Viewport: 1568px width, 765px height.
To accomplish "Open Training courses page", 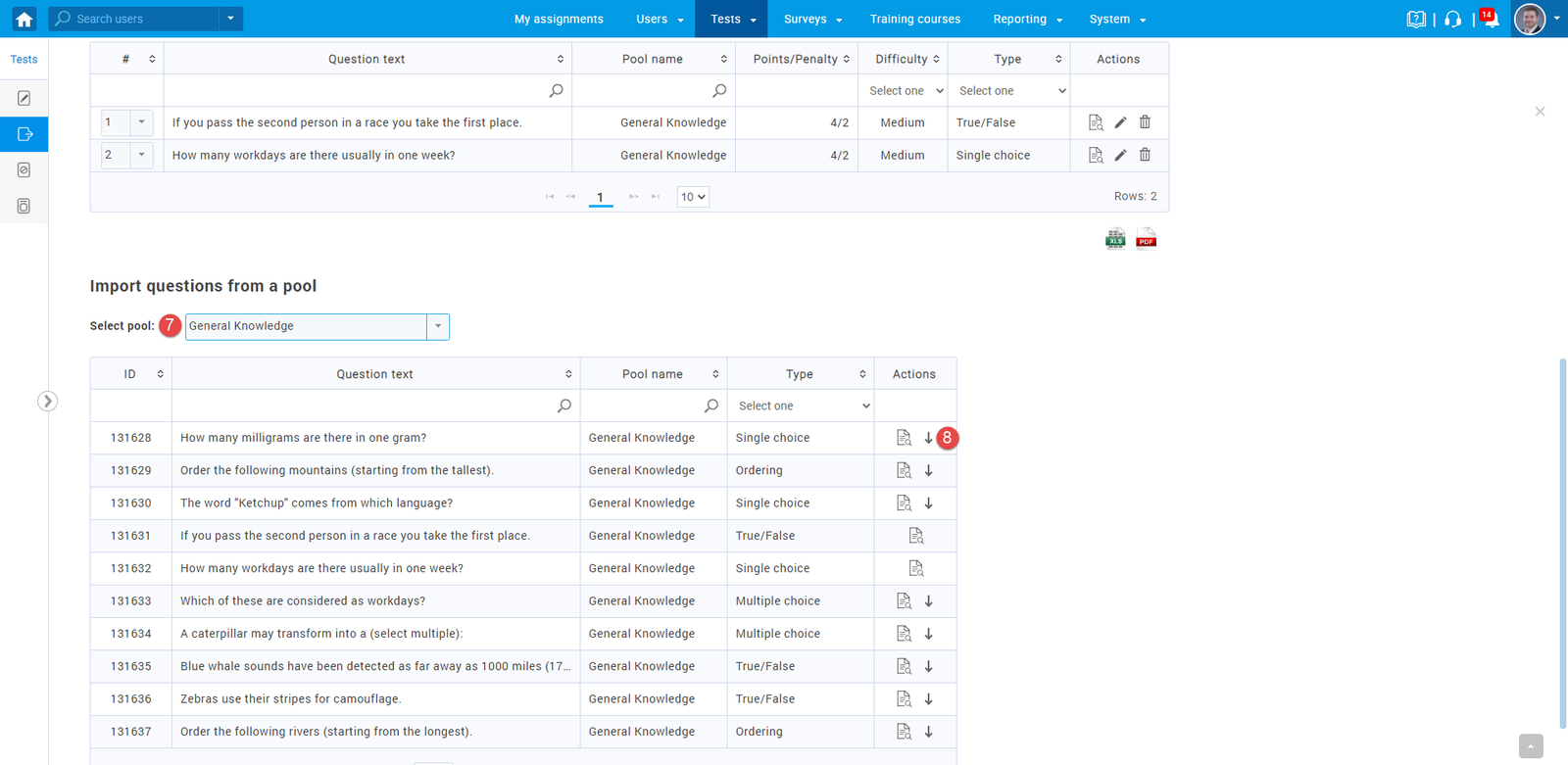I will click(x=914, y=19).
